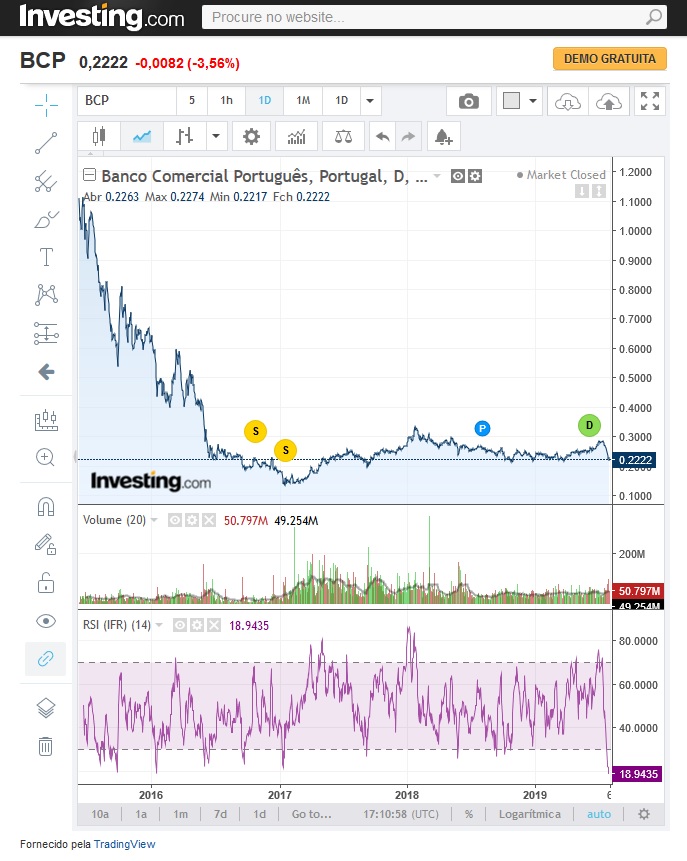Click the redo arrow
This screenshot has height=861, width=687.
coord(408,136)
